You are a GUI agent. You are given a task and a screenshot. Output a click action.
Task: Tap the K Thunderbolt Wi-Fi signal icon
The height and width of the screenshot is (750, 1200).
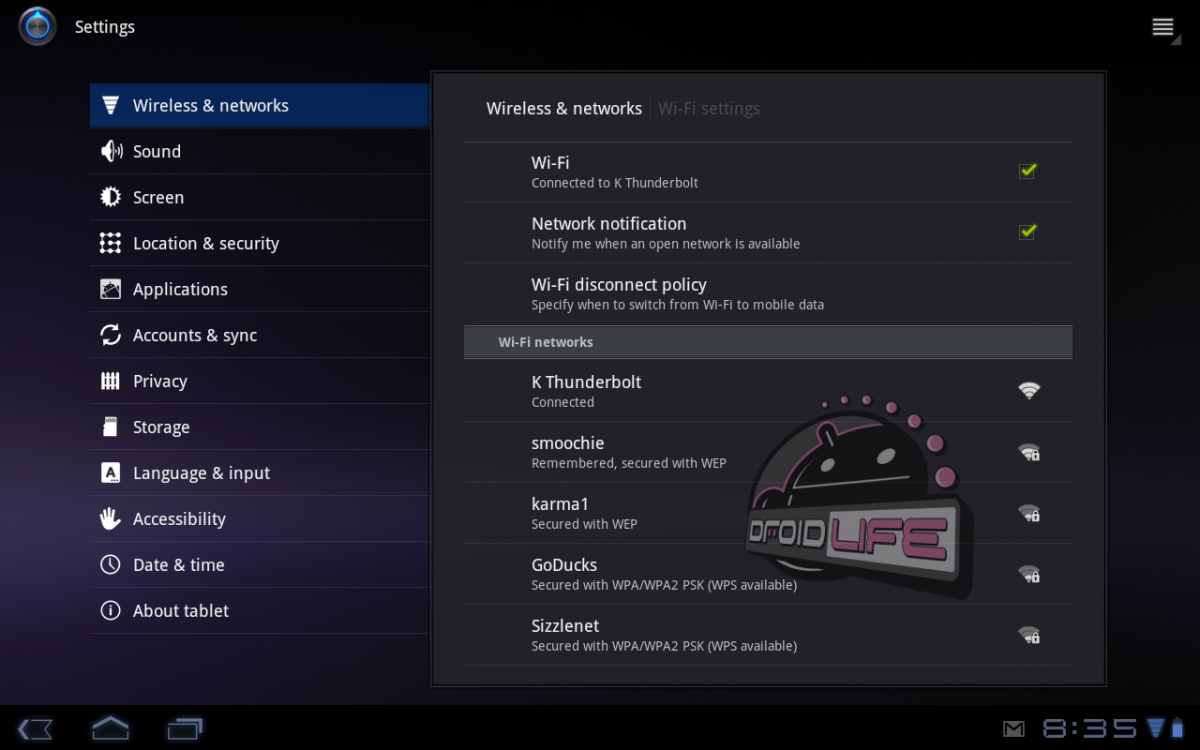point(1028,391)
